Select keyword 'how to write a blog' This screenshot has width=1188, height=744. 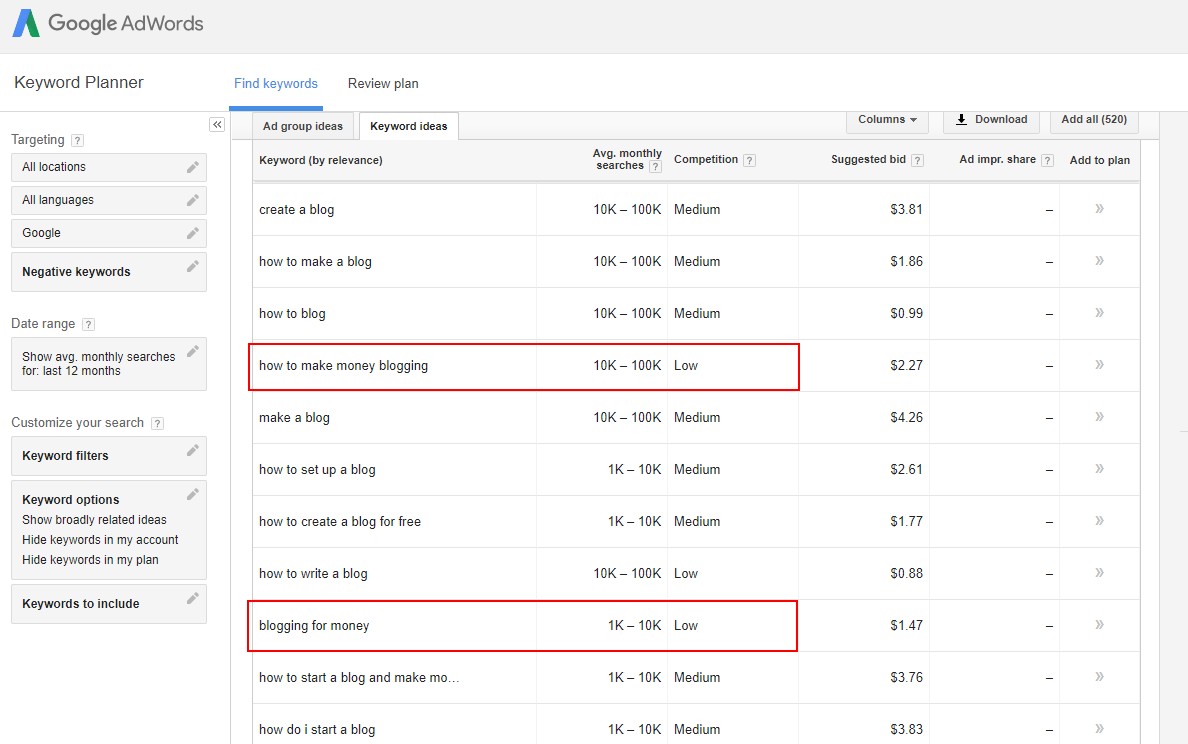[313, 574]
